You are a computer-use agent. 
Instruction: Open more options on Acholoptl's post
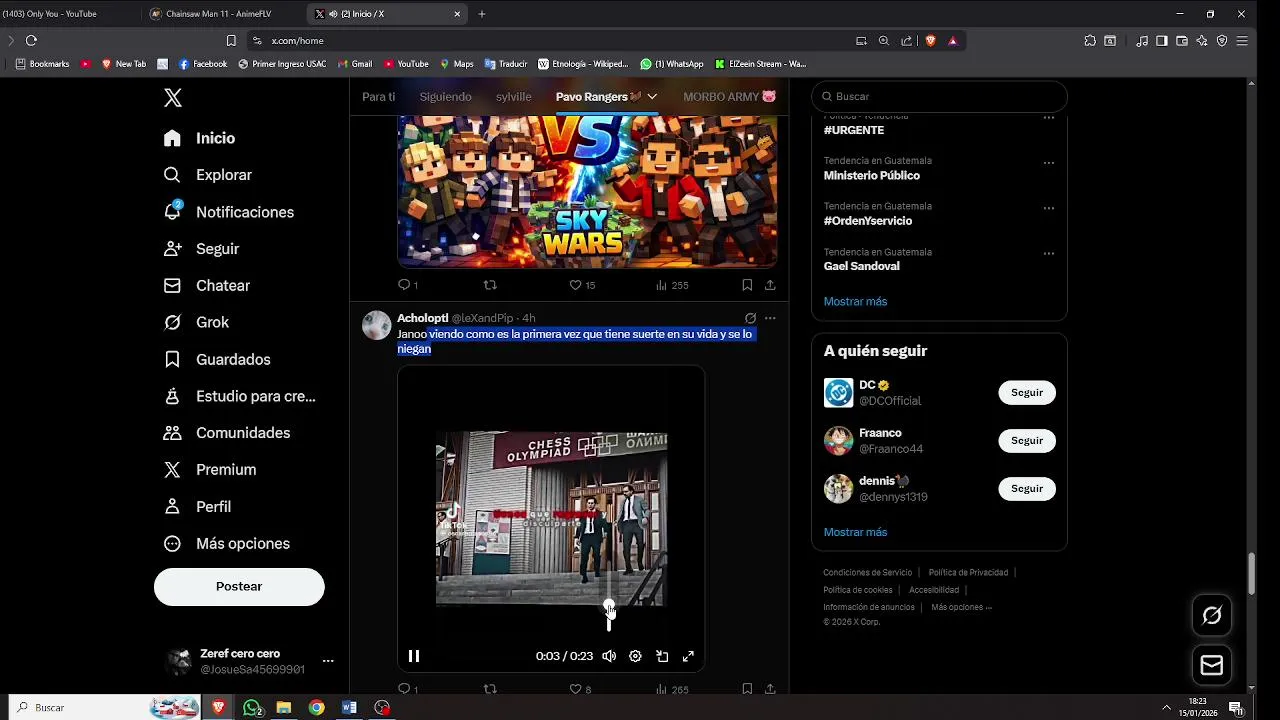point(770,318)
